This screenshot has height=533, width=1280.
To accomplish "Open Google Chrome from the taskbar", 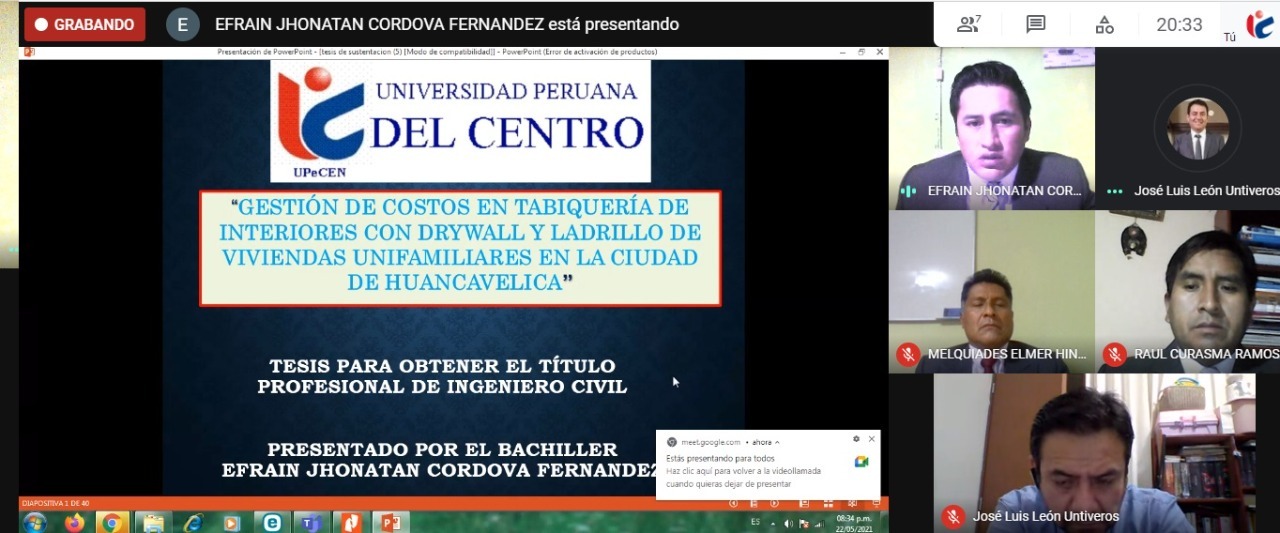I will pos(112,522).
